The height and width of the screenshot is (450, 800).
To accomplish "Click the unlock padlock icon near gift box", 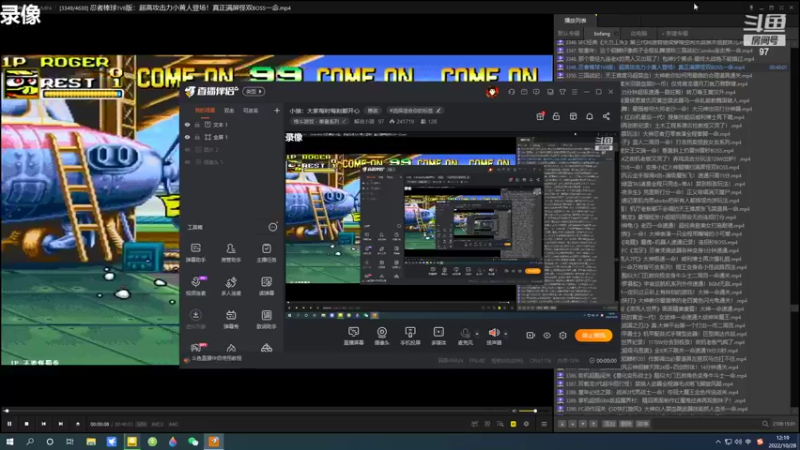I will click(x=556, y=116).
